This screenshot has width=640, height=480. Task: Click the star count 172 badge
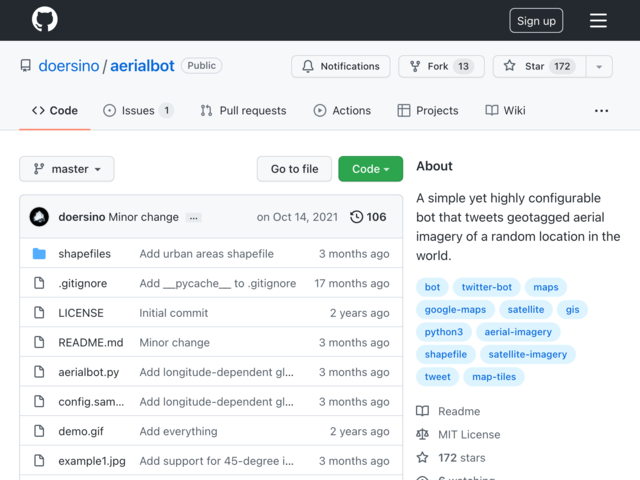(x=562, y=66)
